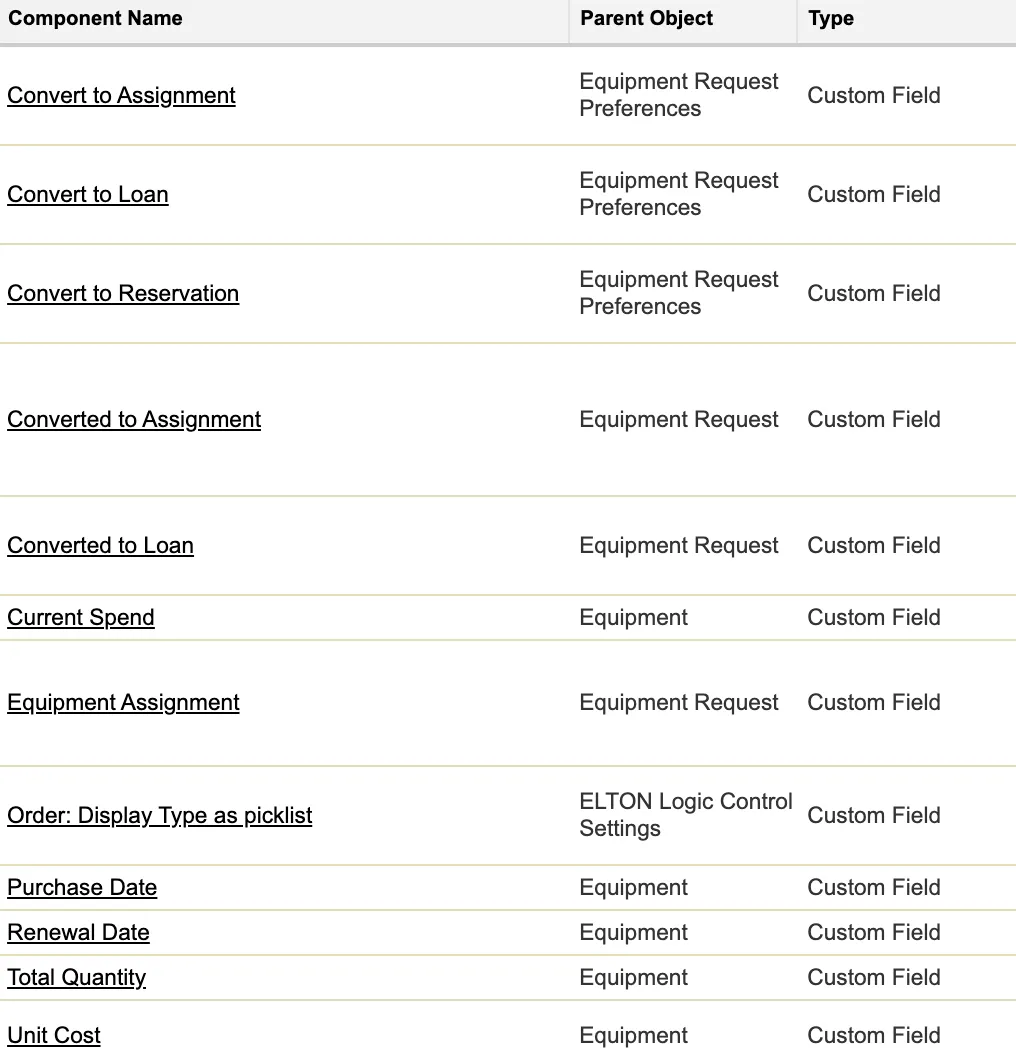The width and height of the screenshot is (1016, 1056).
Task: Click the Parent Object column header
Action: (646, 18)
